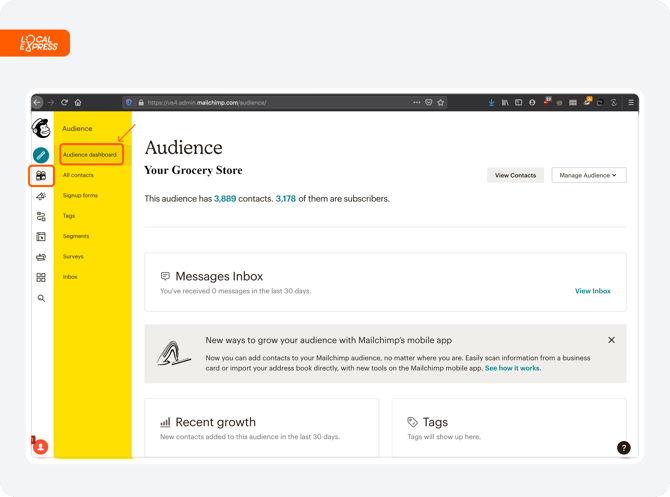The image size is (670, 497).
Task: Open the browser library icon
Action: [505, 102]
